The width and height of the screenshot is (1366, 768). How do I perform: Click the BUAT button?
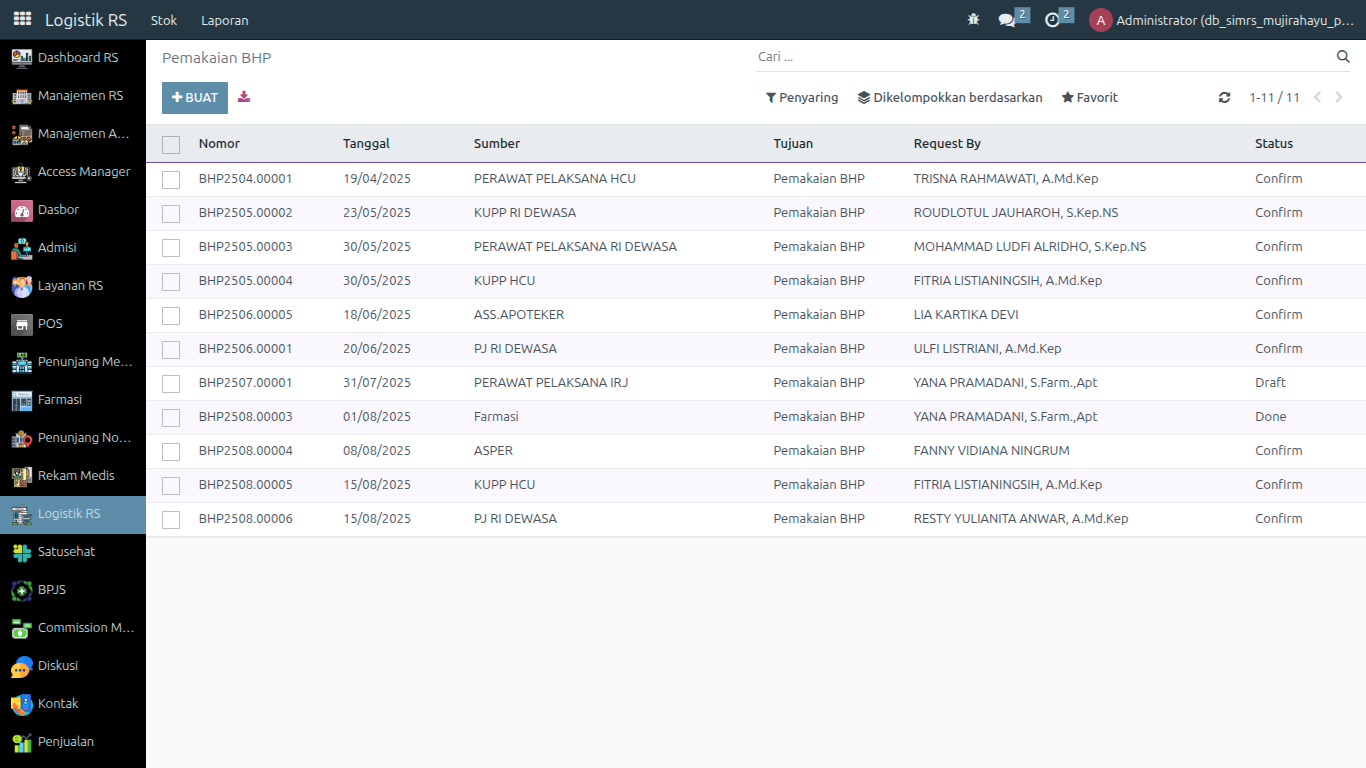195,98
